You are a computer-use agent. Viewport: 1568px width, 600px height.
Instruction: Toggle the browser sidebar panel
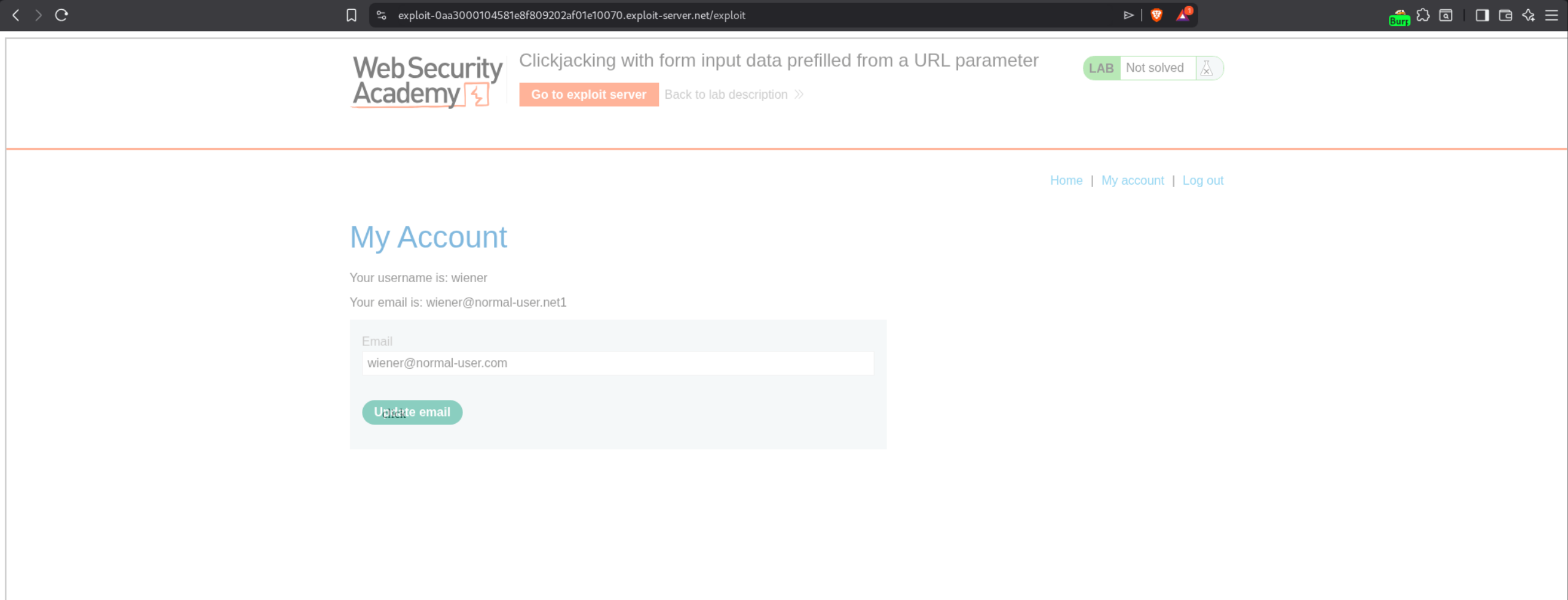1482,15
